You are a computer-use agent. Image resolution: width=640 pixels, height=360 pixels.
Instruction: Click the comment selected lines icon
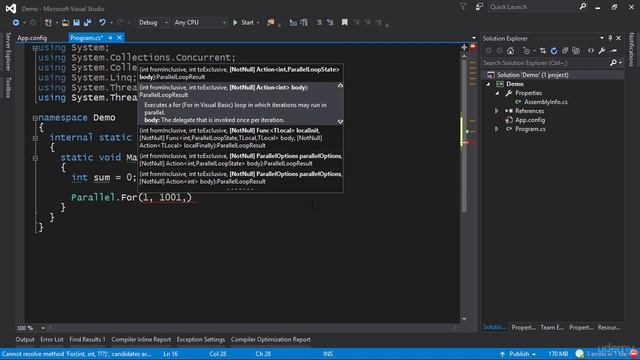(319, 22)
